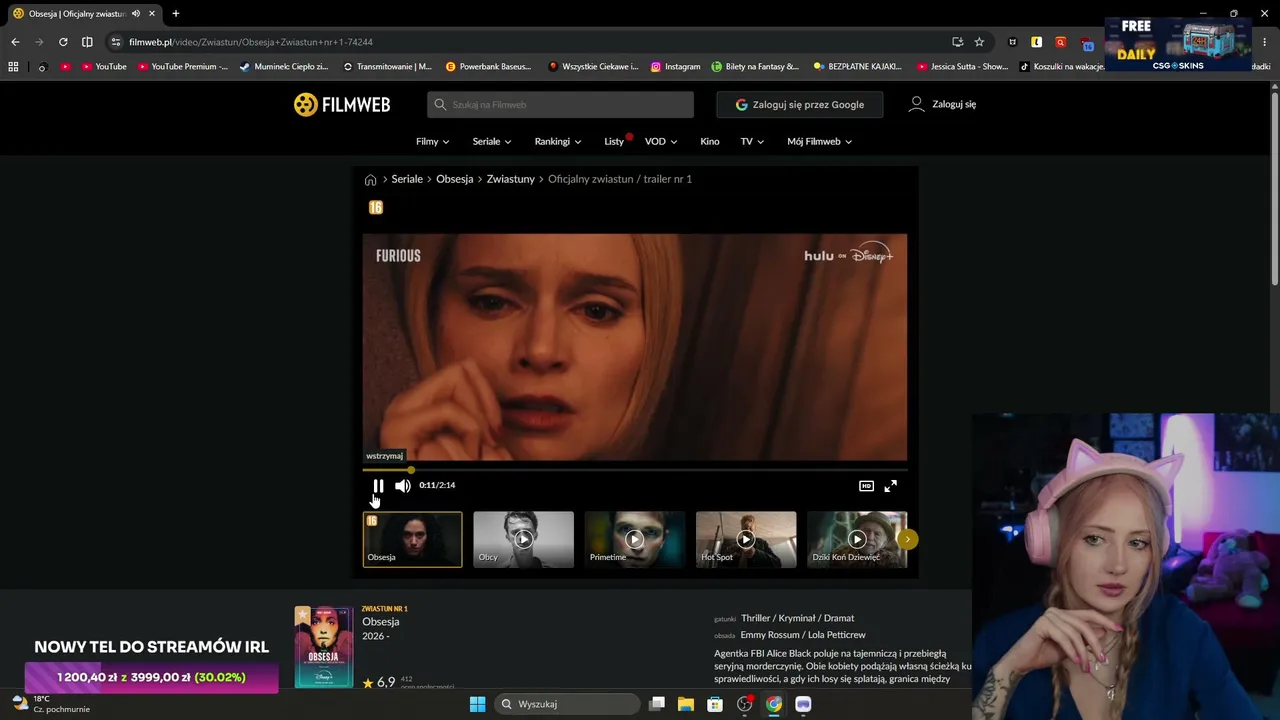Open the YouTube Premium bookmark

[183, 67]
